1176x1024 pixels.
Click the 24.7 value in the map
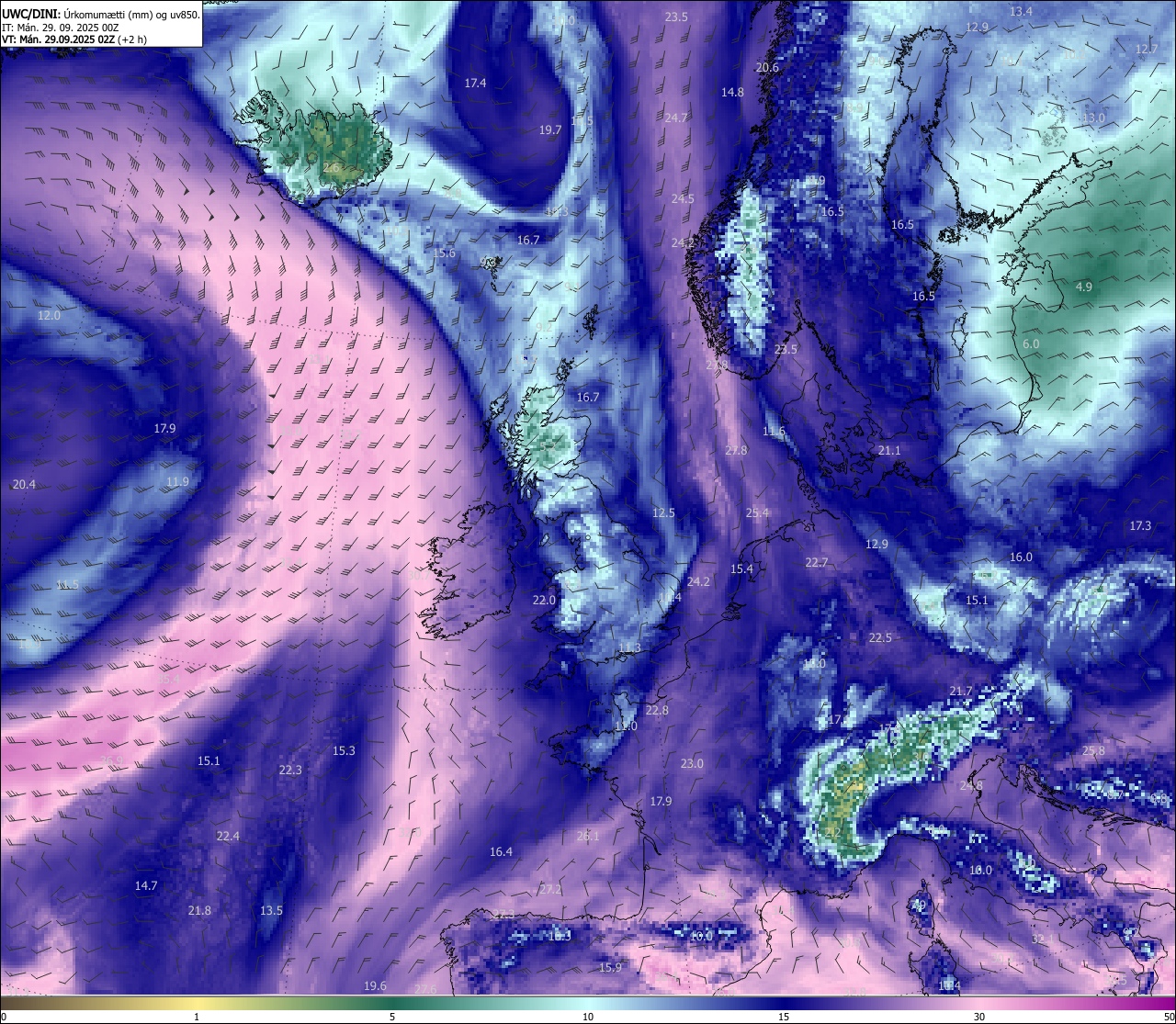point(675,118)
